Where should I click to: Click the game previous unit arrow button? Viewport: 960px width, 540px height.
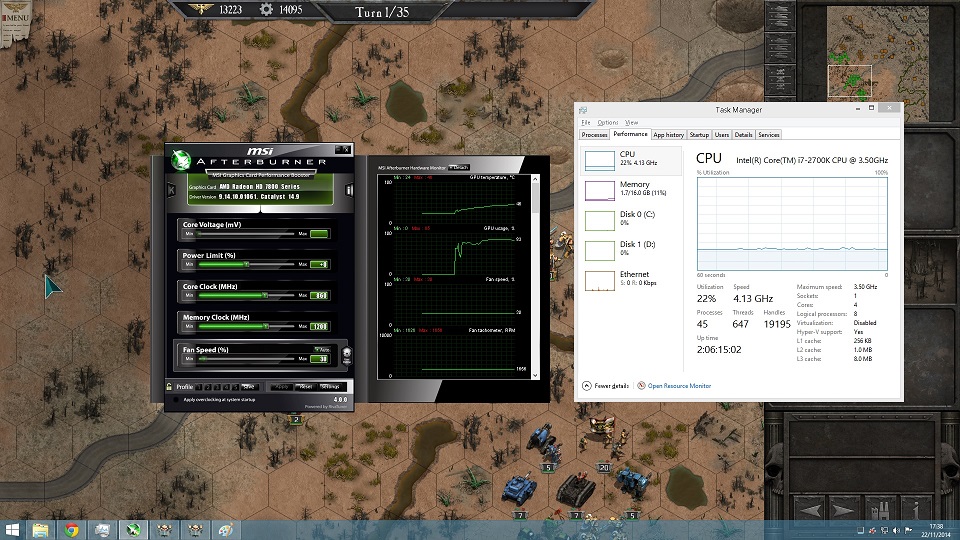[x=811, y=511]
